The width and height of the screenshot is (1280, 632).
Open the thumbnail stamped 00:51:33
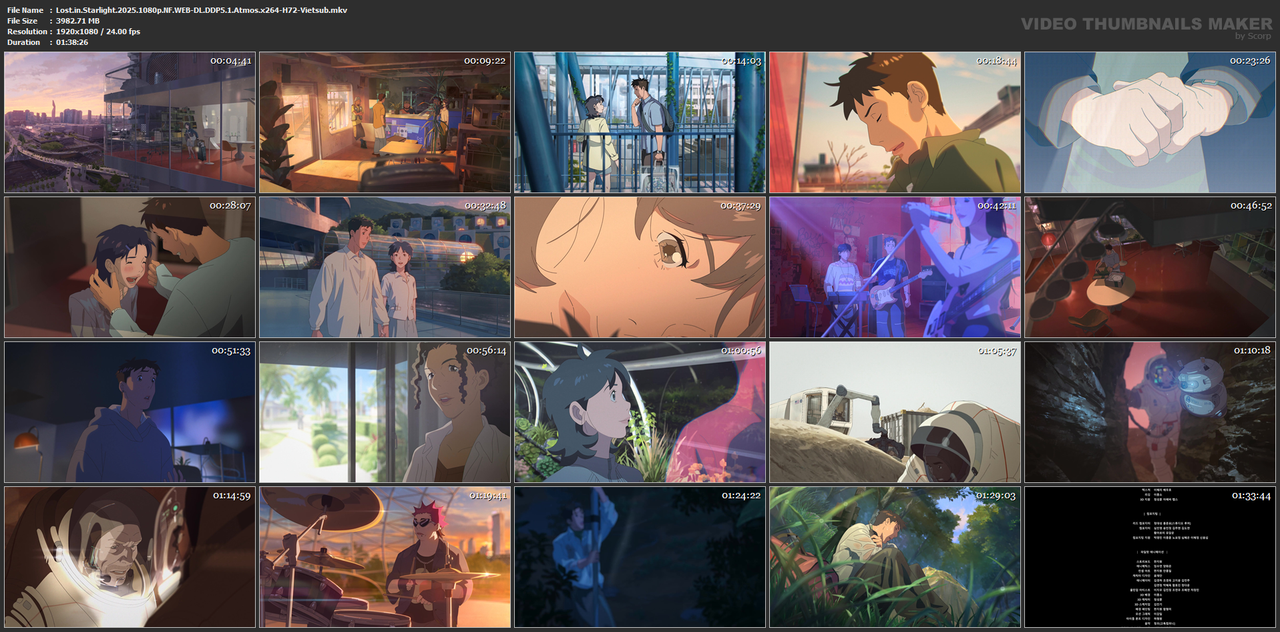tap(130, 412)
